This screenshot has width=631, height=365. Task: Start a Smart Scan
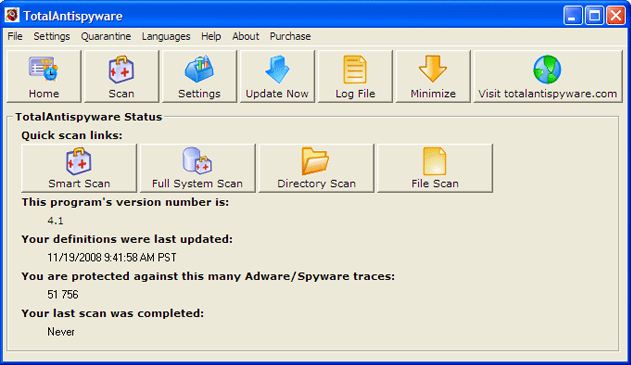coord(79,168)
